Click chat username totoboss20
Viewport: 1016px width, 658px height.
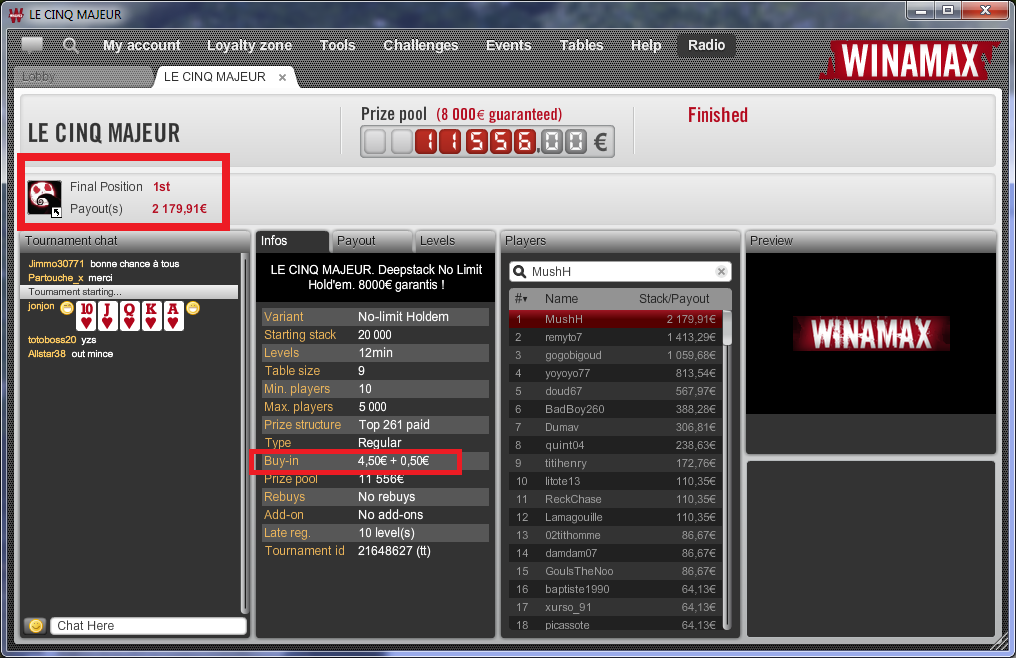point(52,340)
